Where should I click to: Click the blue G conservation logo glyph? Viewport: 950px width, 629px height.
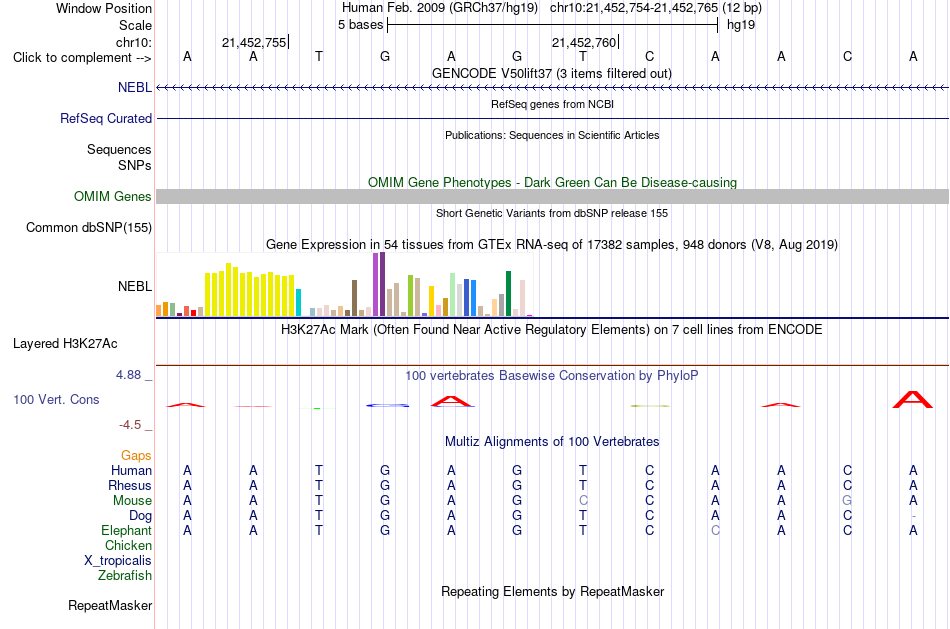click(388, 405)
